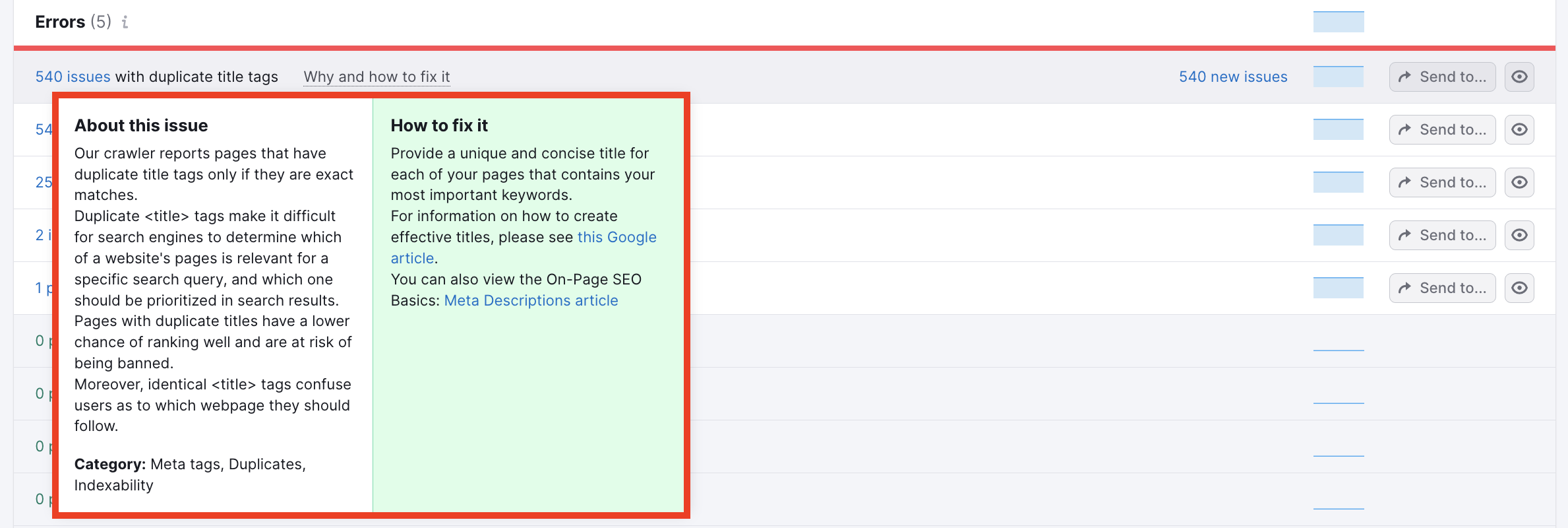
Task: Click 'Category:' label in the tooltip
Action: (110, 464)
